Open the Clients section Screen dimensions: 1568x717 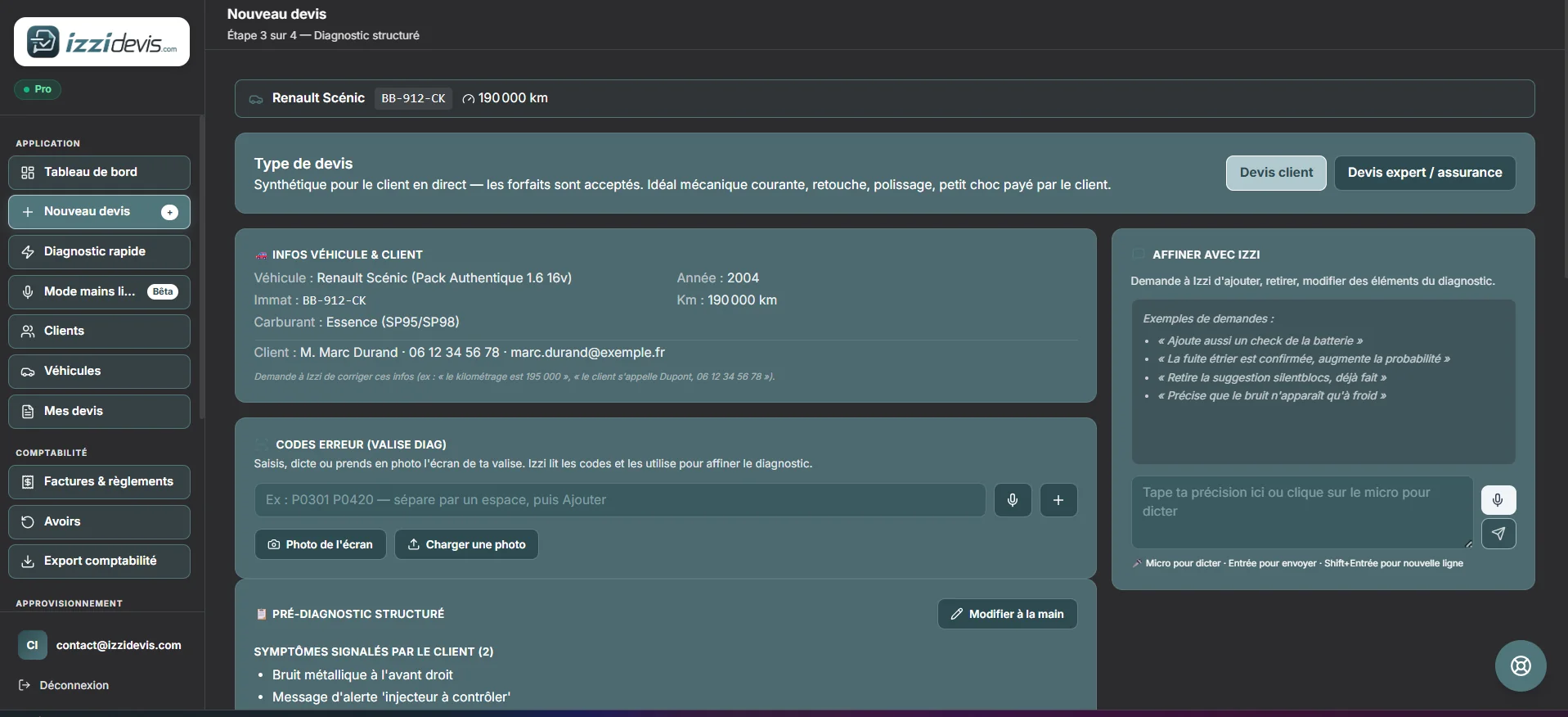99,331
